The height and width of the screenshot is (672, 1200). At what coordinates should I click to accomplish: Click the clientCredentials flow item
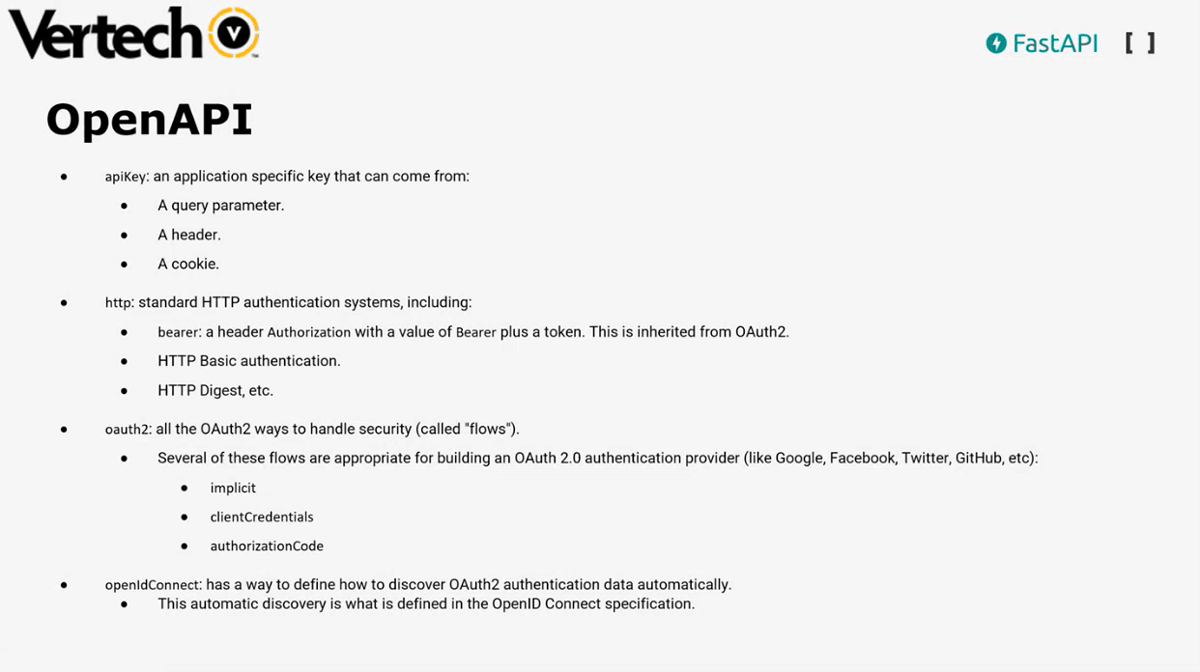coord(262,517)
